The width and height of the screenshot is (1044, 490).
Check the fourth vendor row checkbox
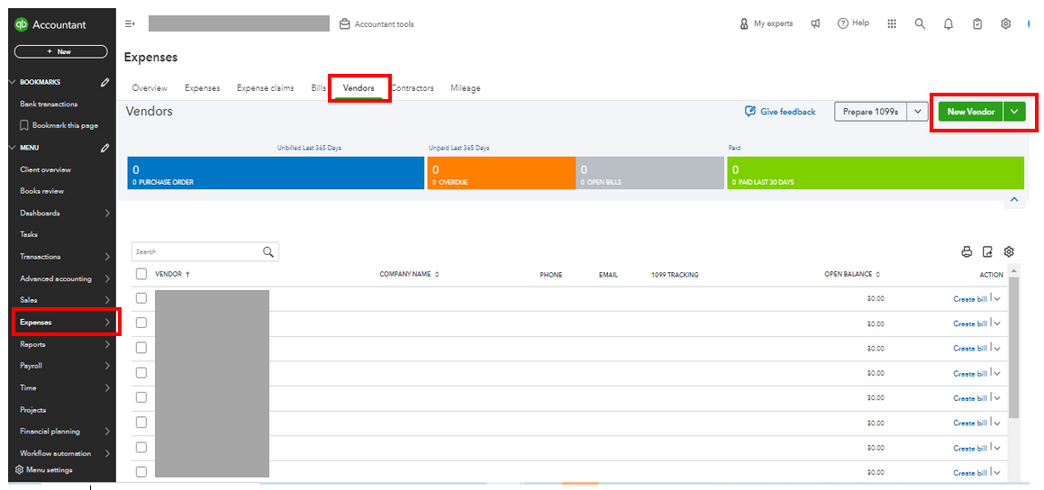[141, 372]
